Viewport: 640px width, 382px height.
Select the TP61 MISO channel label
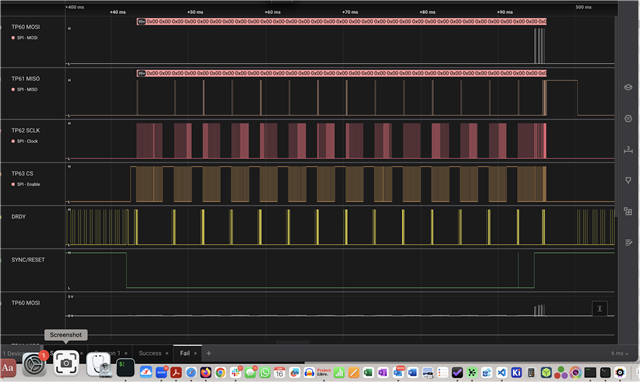(26, 78)
